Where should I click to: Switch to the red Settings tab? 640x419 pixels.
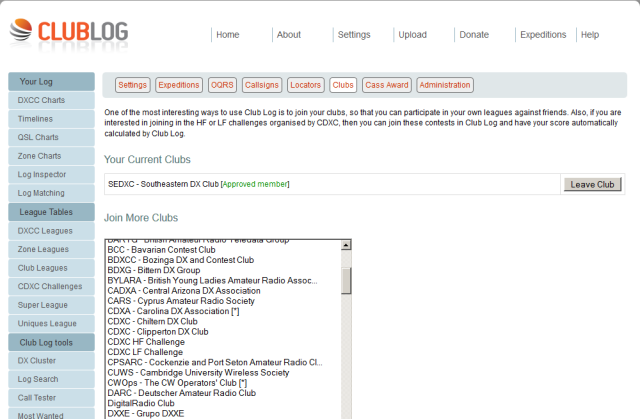[133, 85]
